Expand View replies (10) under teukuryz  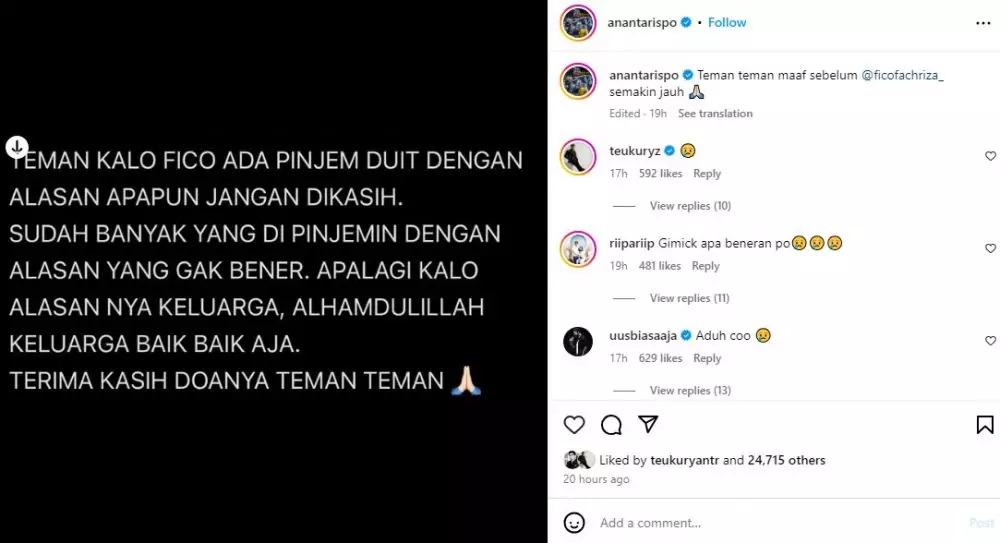690,205
